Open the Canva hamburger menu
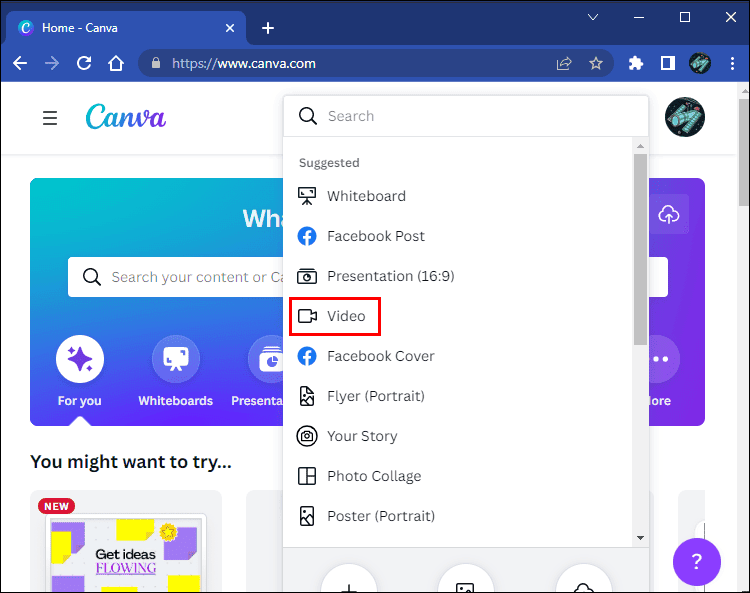Viewport: 750px width, 593px height. click(50, 118)
